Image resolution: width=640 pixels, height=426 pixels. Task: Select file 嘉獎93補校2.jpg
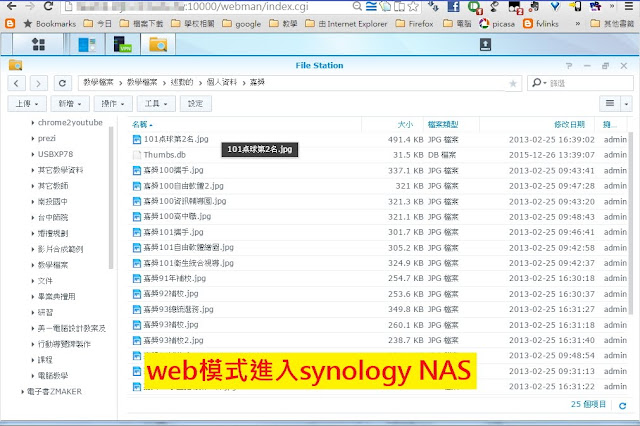tap(379, 341)
